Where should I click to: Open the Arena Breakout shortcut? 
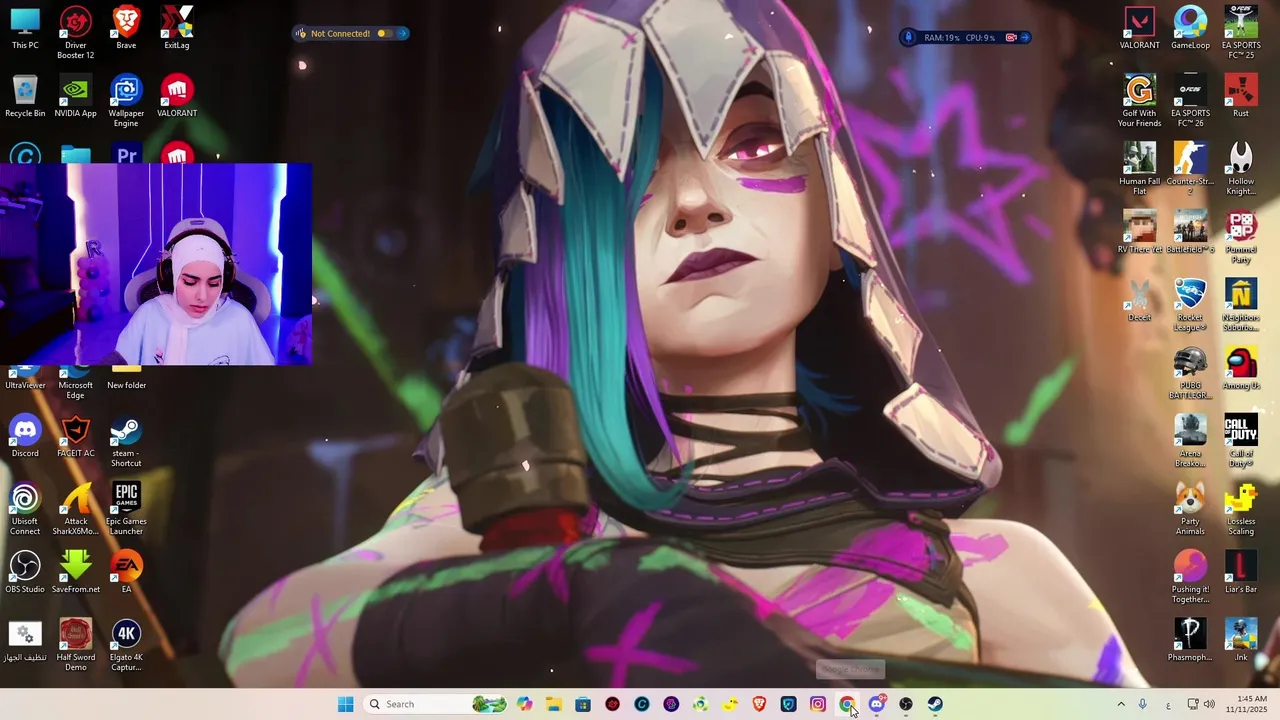(1190, 441)
